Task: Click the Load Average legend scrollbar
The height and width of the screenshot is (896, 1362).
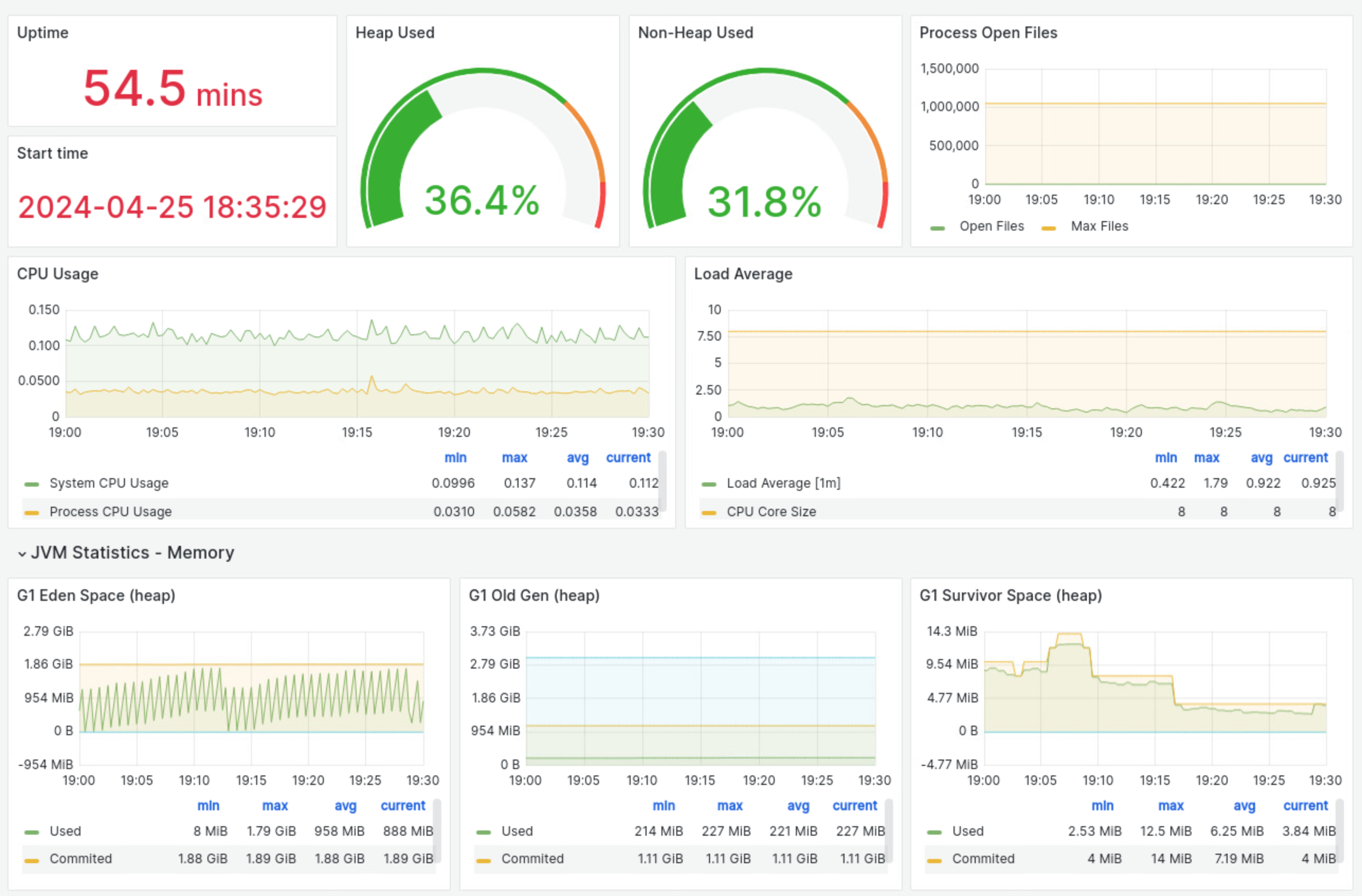Action: 1340,481
